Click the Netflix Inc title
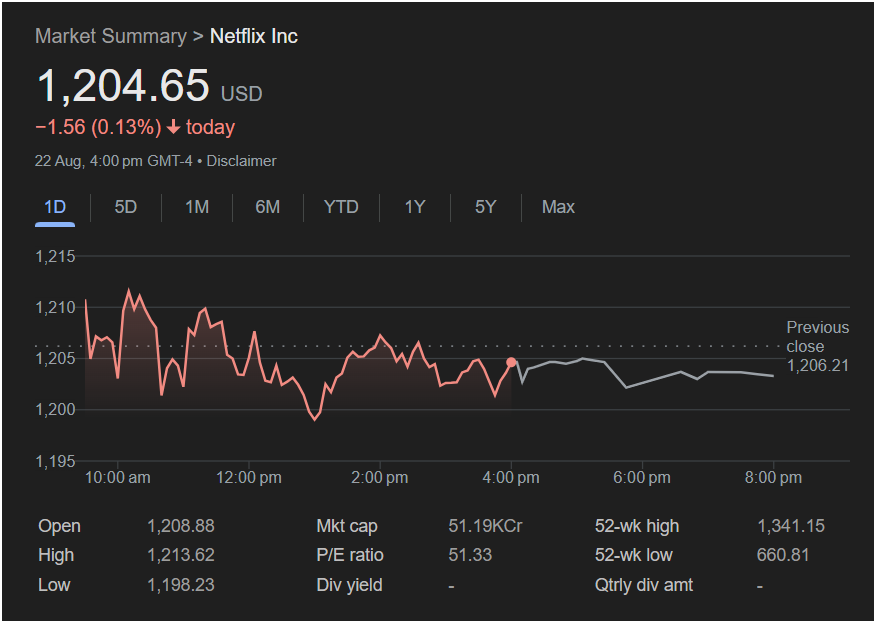This screenshot has width=876, height=623. pyautogui.click(x=253, y=36)
